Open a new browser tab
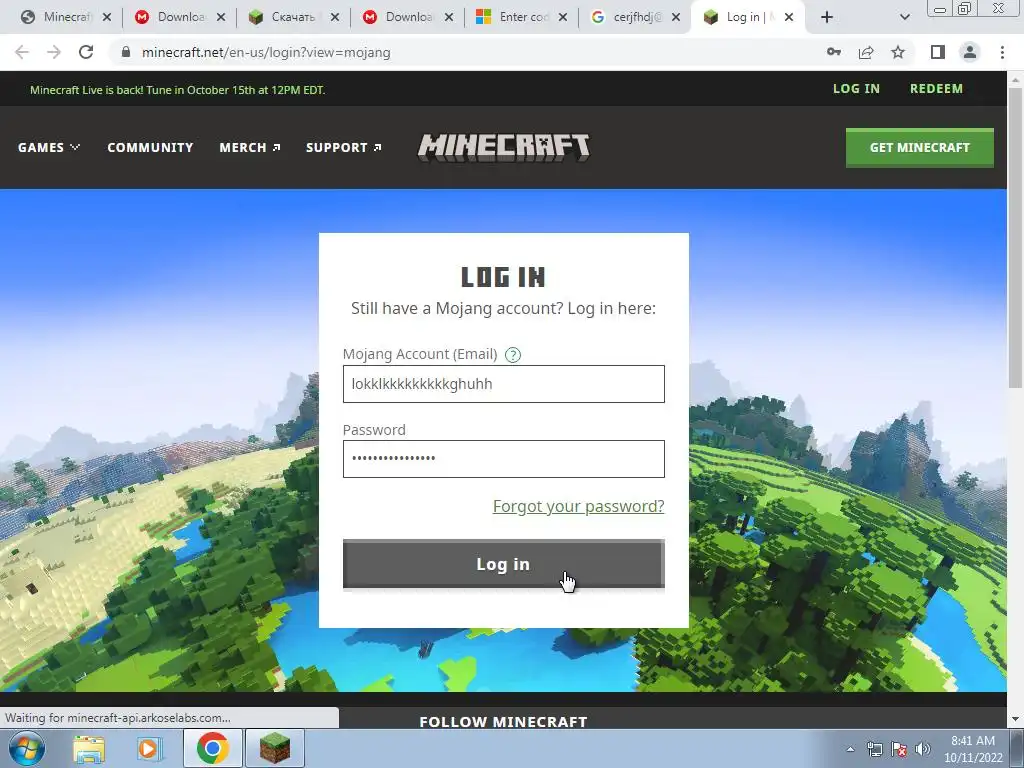Image resolution: width=1024 pixels, height=768 pixels. tap(827, 17)
